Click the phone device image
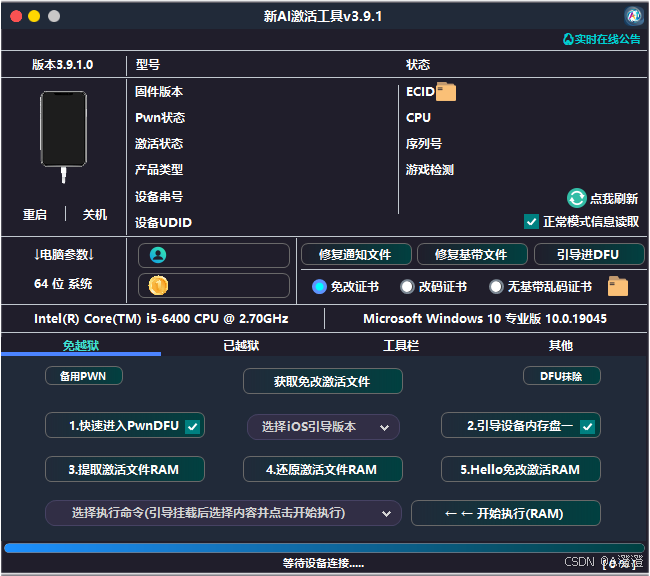The width and height of the screenshot is (650, 576). [63, 136]
